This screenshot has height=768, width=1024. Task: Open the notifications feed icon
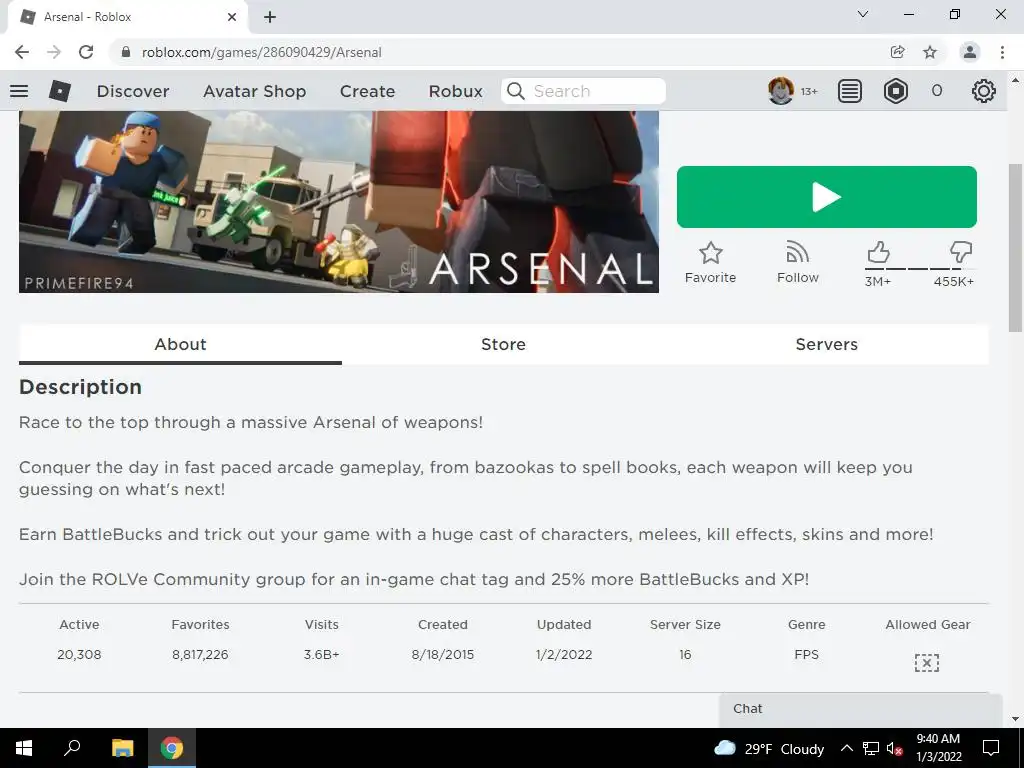850,91
